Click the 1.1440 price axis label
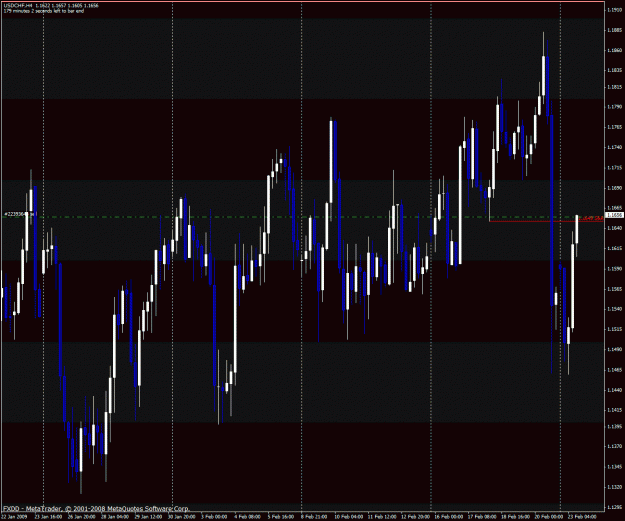This screenshot has width=625, height=521. coord(613,390)
